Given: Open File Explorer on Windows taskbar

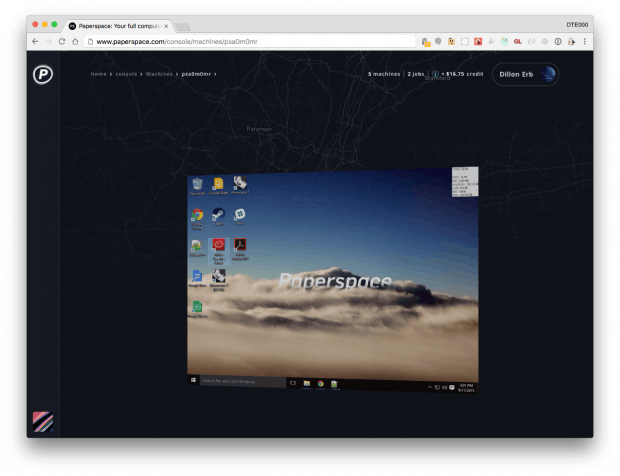Looking at the screenshot, I should (x=306, y=383).
